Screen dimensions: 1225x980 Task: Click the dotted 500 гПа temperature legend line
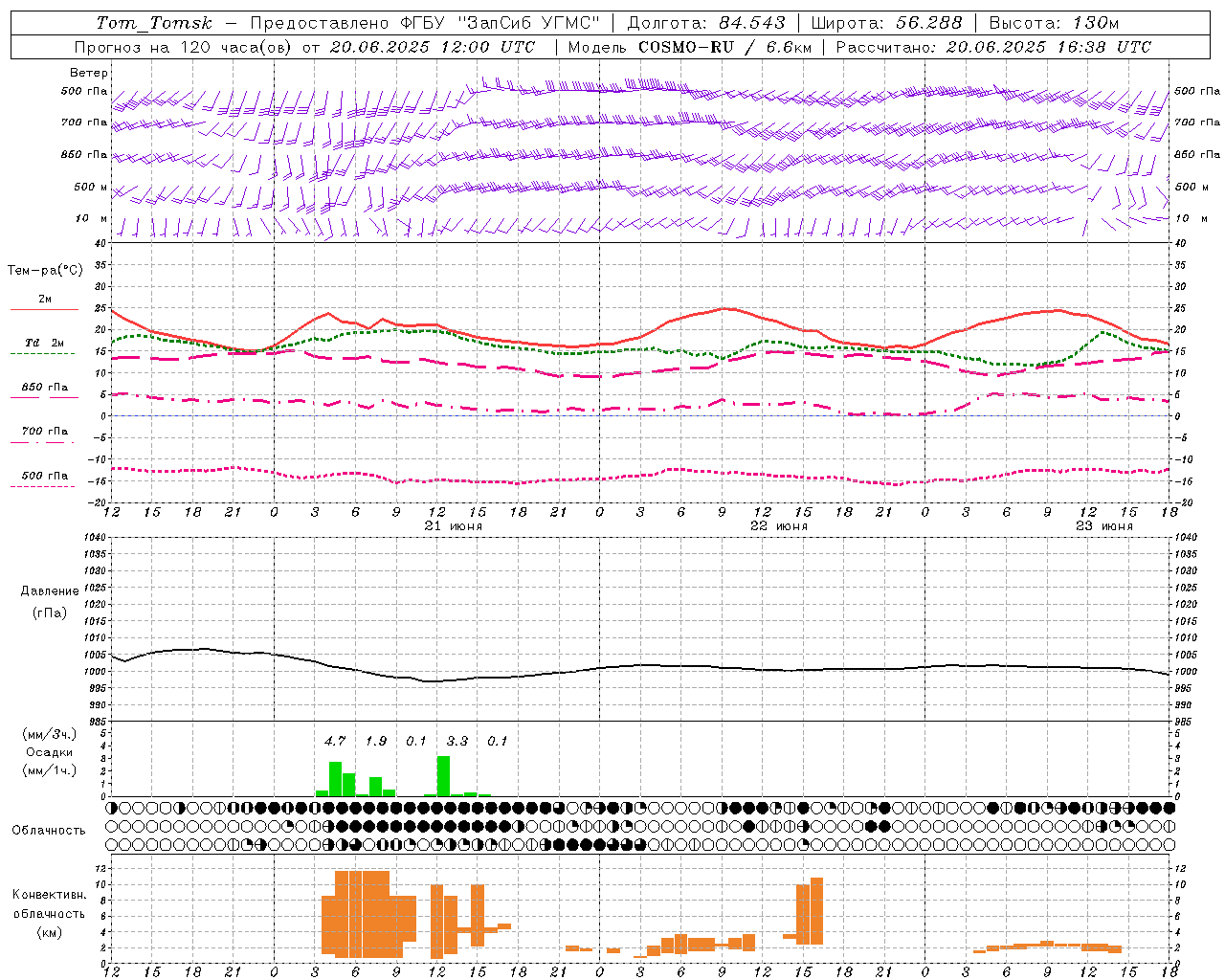(43, 486)
